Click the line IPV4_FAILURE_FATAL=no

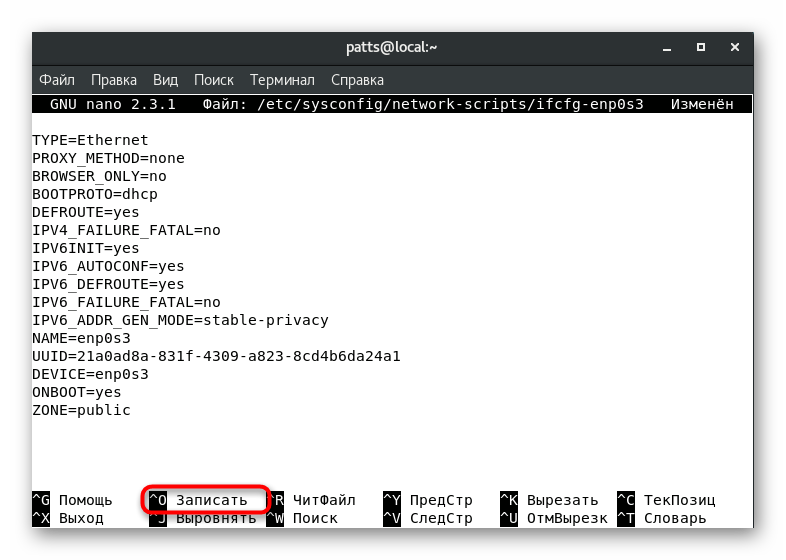click(x=126, y=230)
